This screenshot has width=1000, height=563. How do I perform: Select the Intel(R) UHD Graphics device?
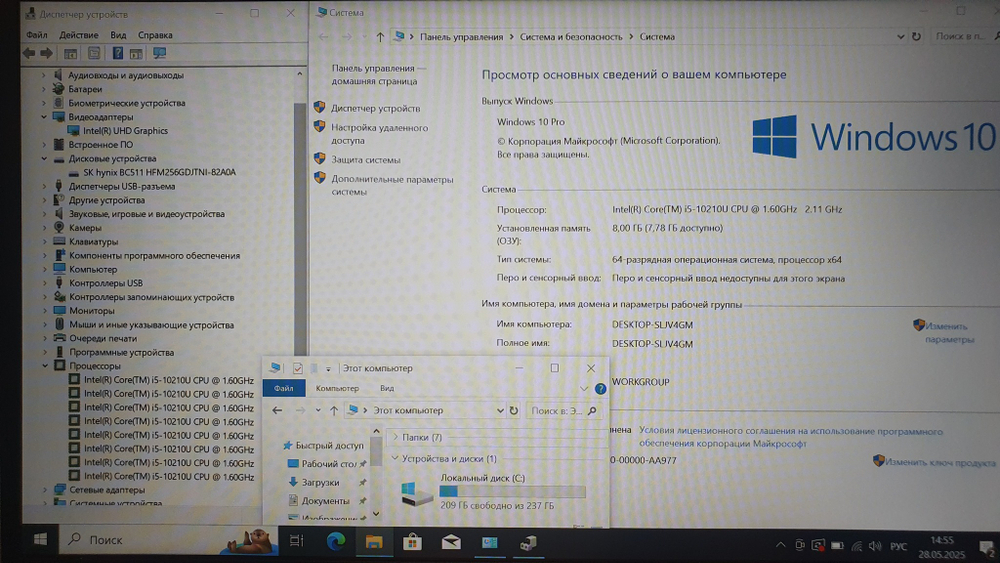coord(125,131)
